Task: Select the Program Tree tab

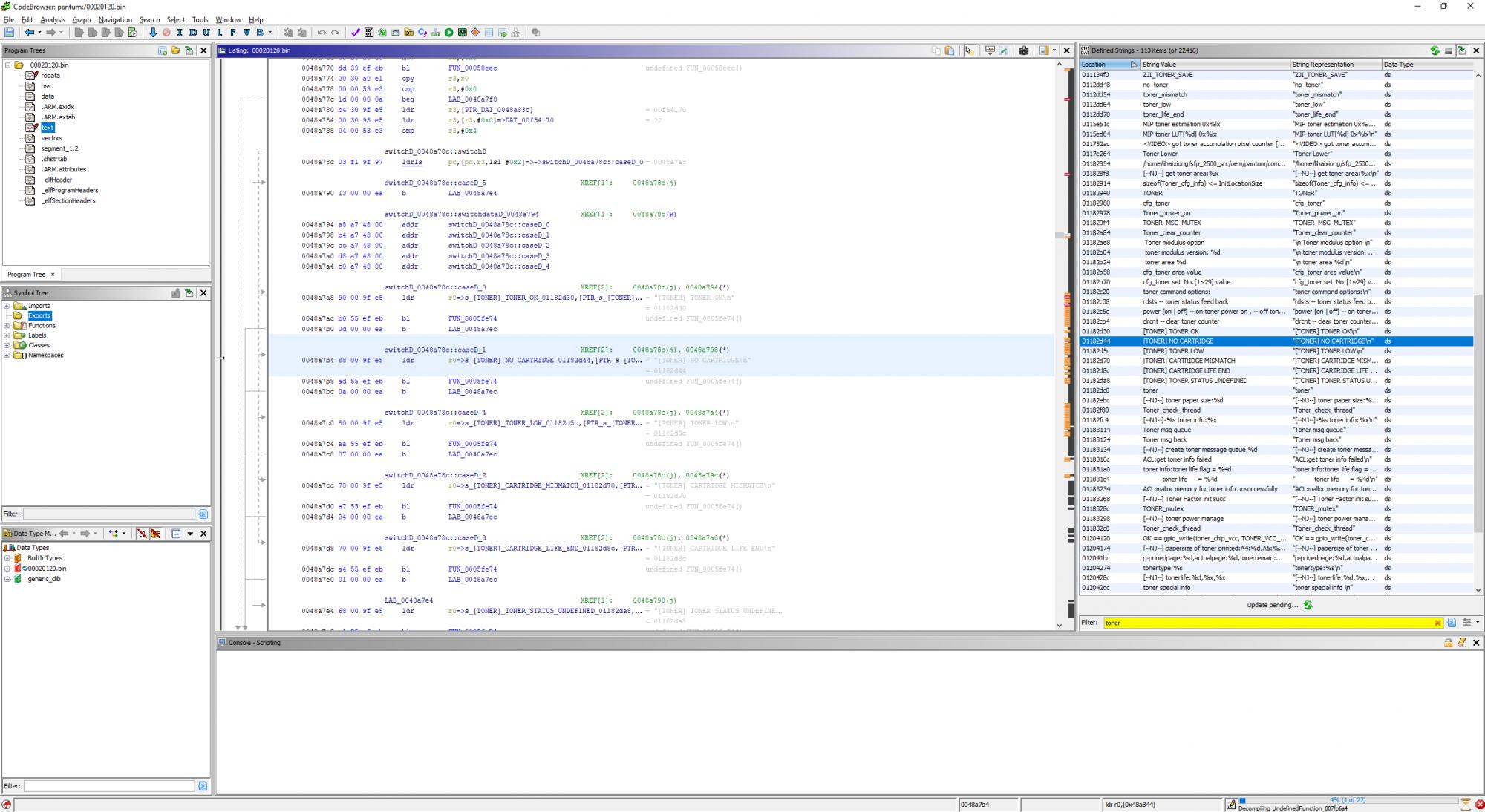Action: click(26, 275)
